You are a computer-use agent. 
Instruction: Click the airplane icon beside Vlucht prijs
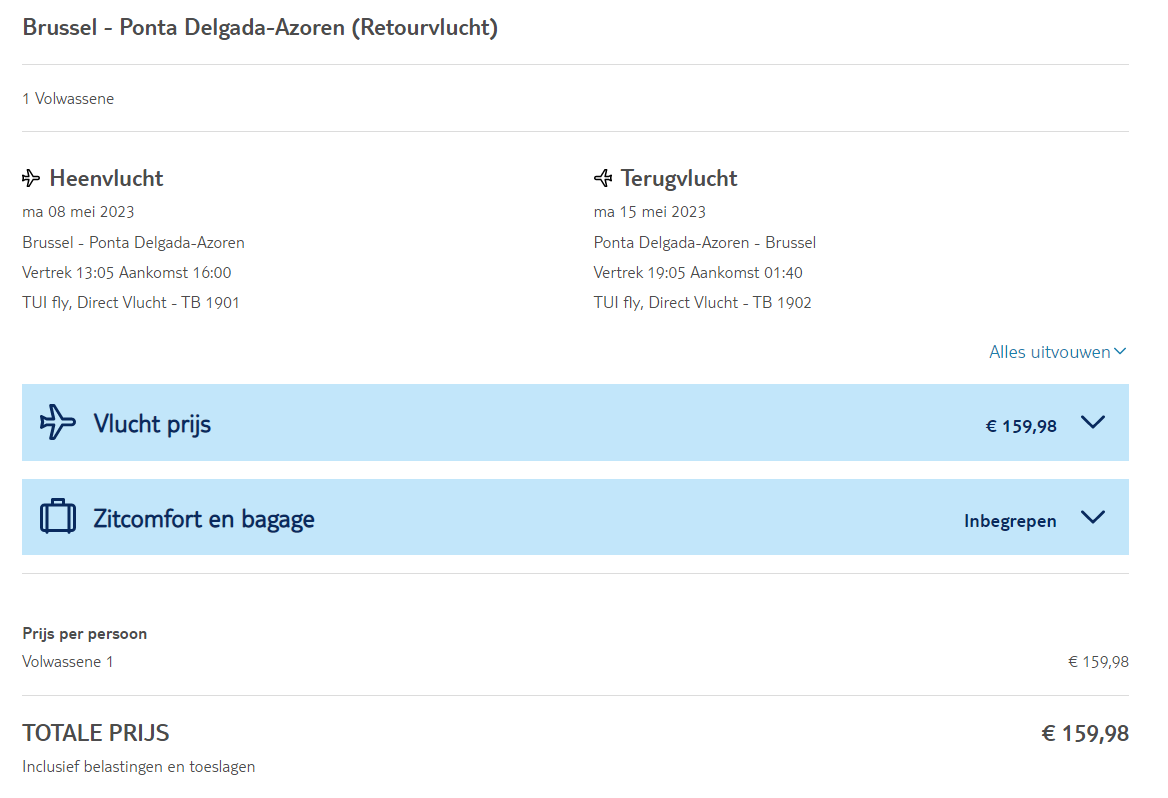tap(57, 422)
